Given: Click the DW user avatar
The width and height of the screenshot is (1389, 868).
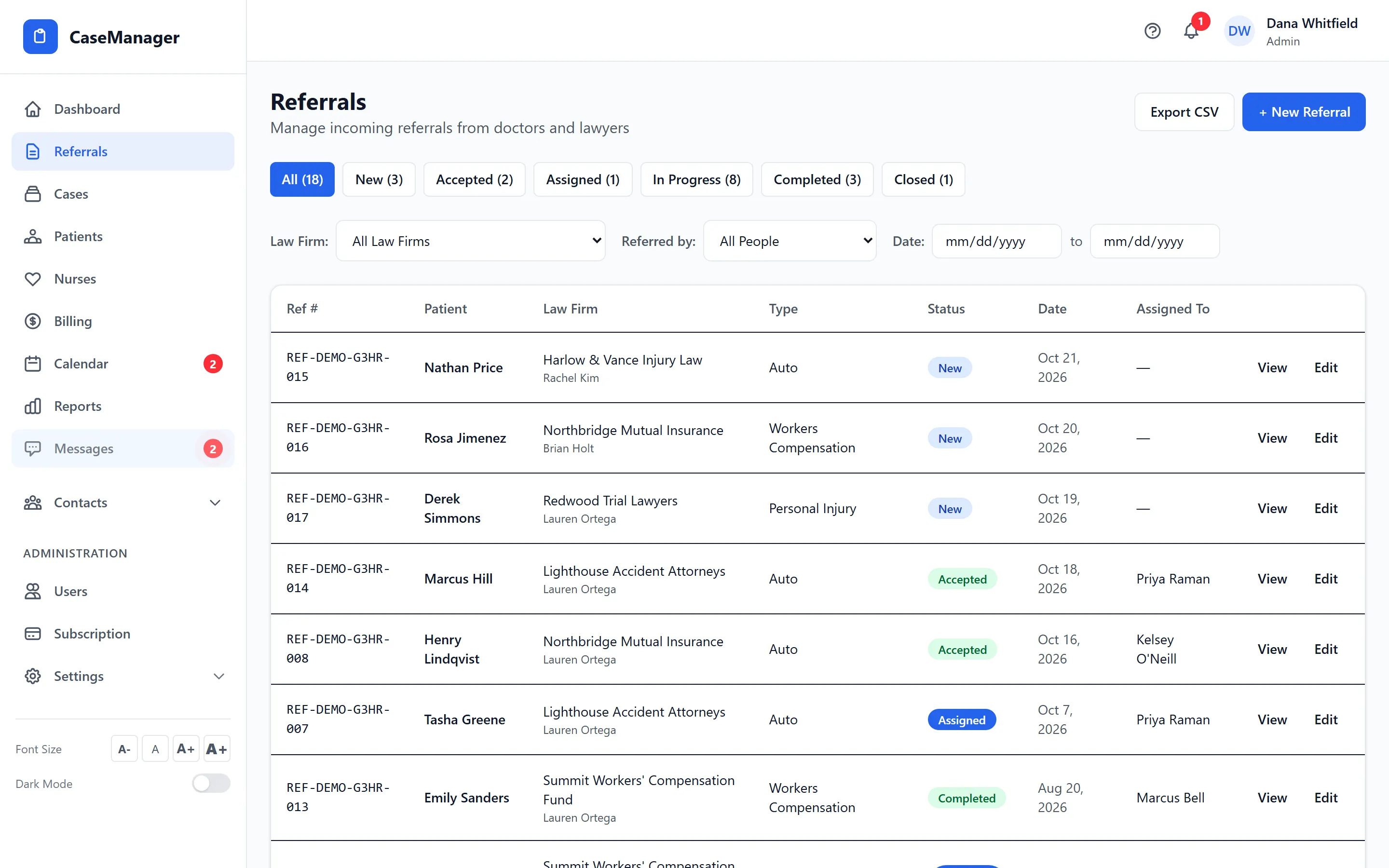Looking at the screenshot, I should (x=1239, y=31).
